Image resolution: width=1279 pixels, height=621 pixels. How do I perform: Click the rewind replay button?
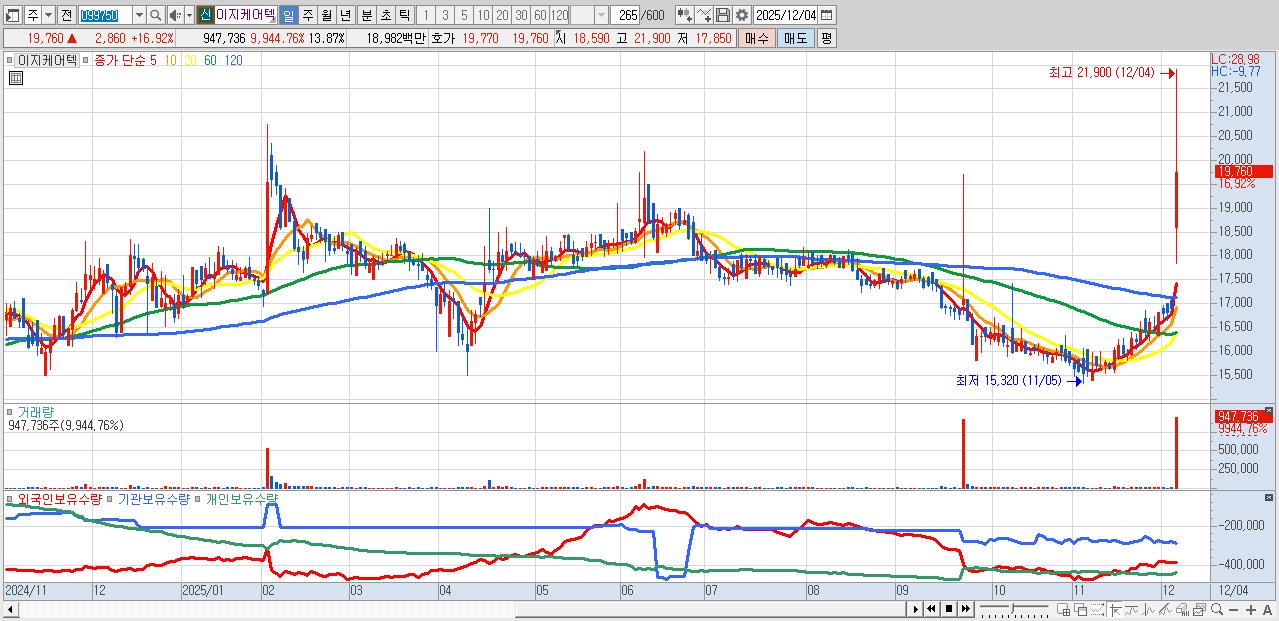[x=931, y=608]
